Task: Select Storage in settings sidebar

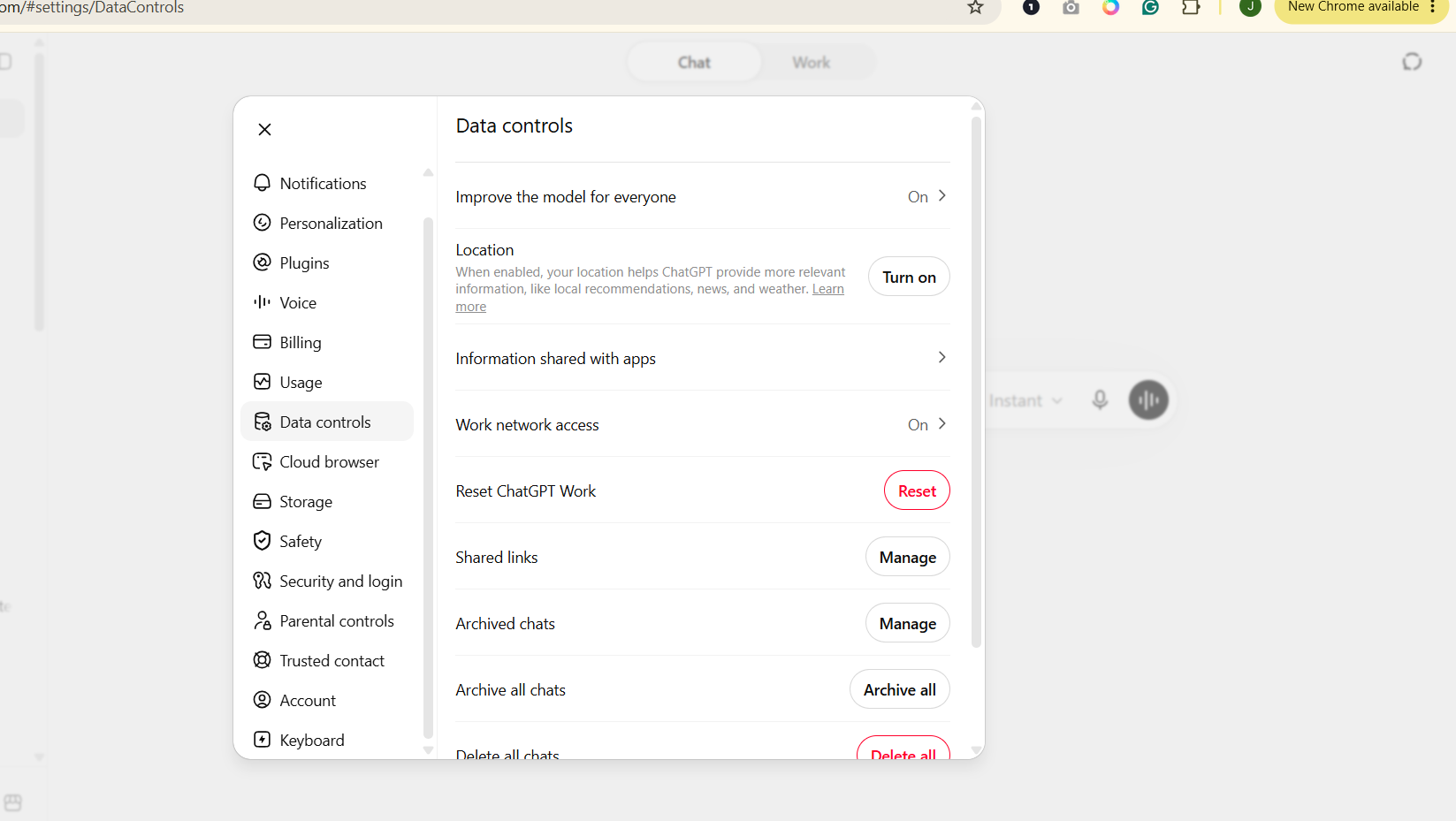Action: [x=327, y=501]
